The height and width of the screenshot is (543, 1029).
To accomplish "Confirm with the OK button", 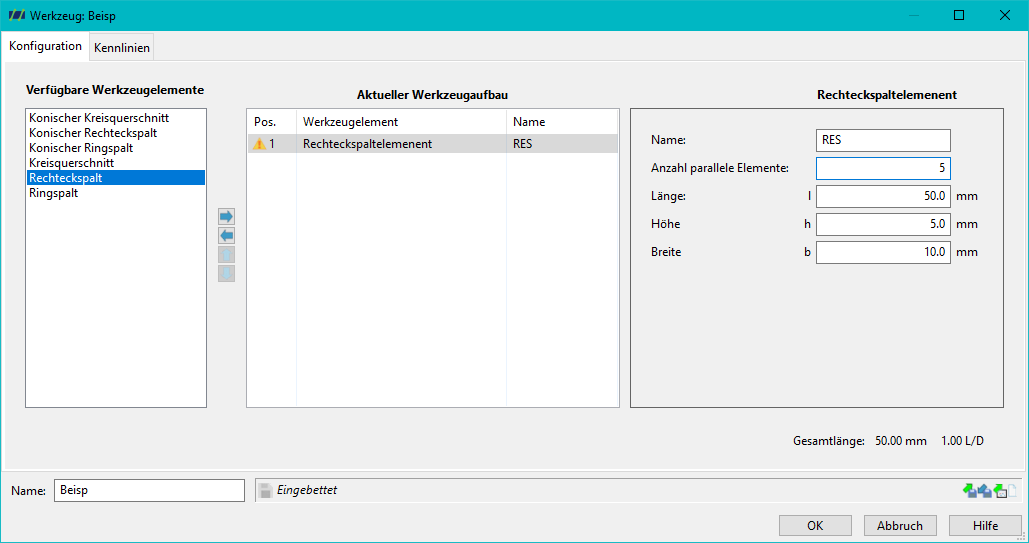I will tap(815, 525).
